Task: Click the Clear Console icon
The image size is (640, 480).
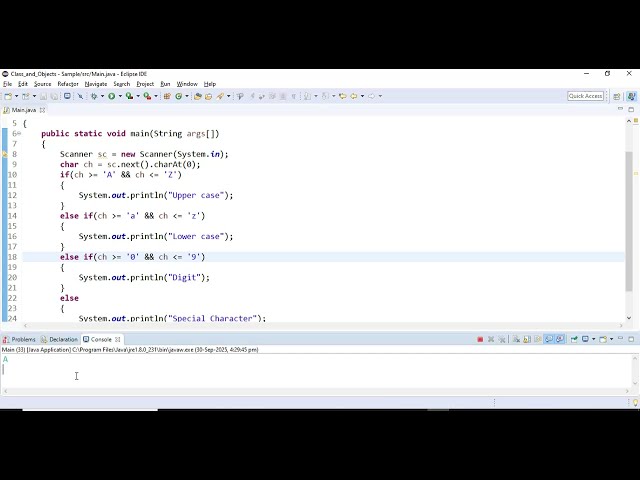Action: [516, 340]
